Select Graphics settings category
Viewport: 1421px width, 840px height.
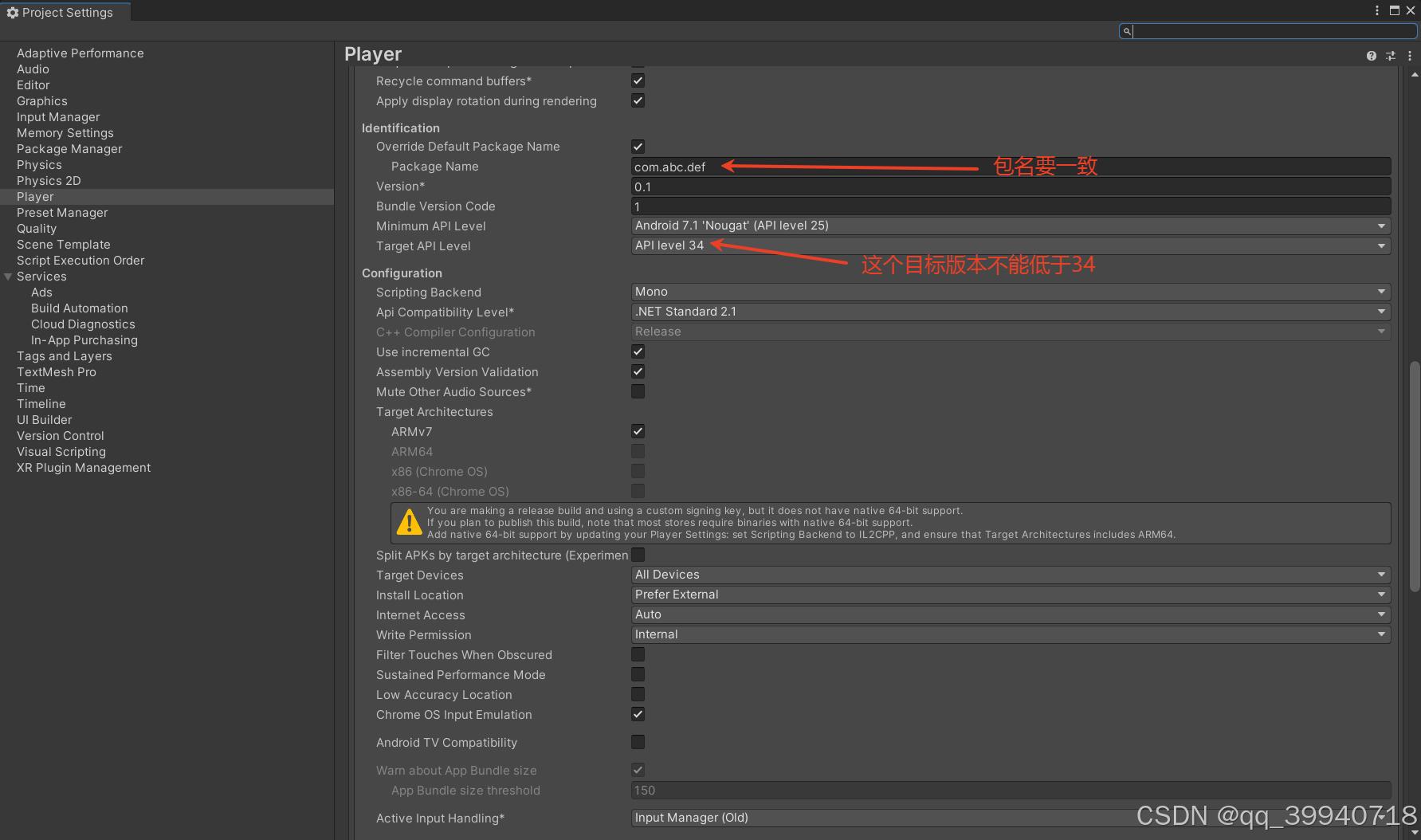click(x=42, y=101)
